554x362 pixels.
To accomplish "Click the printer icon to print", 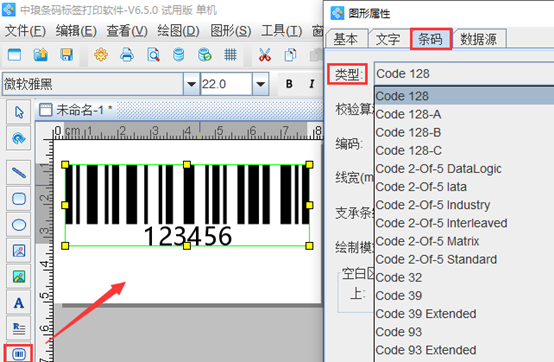I will (x=127, y=55).
